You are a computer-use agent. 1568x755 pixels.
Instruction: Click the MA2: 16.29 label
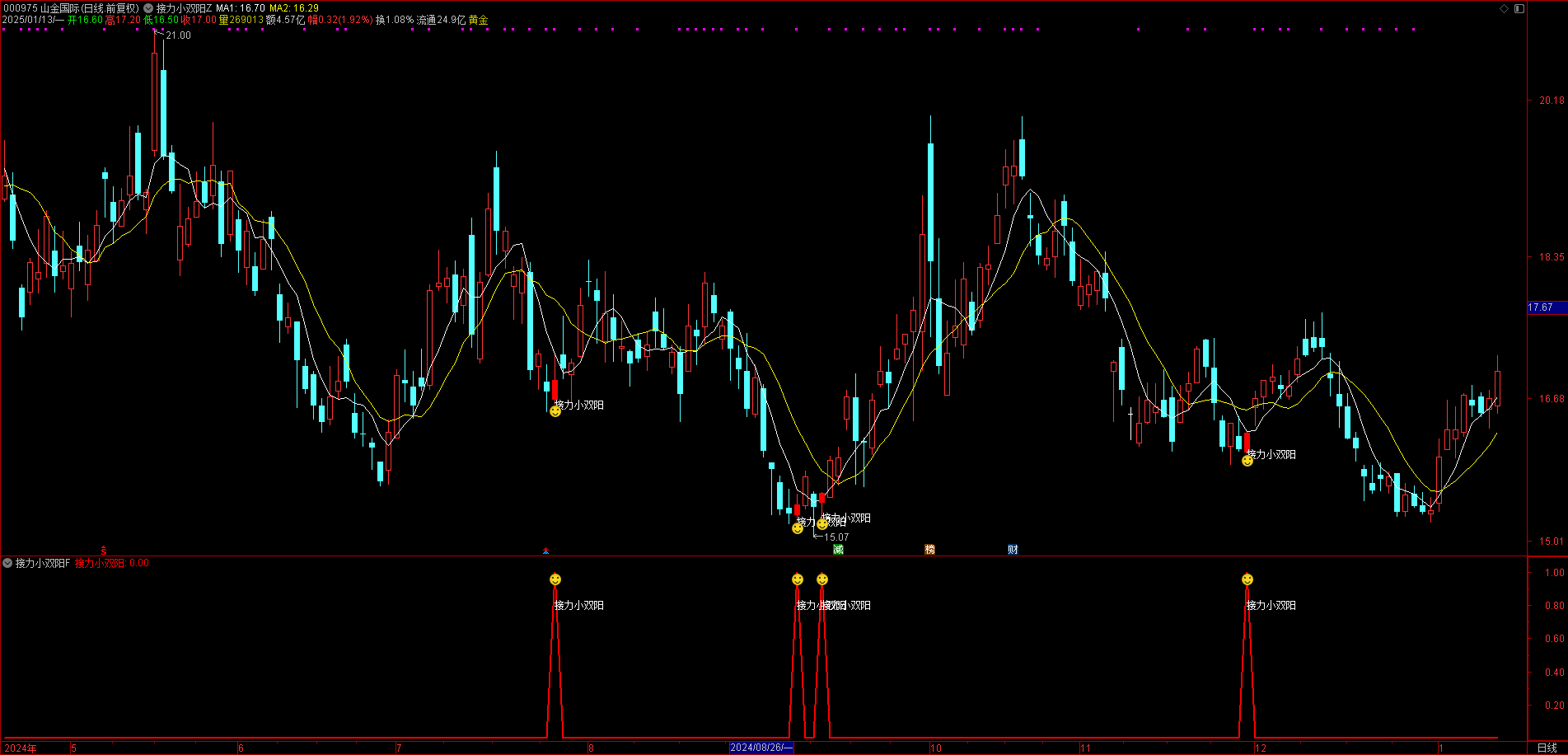click(294, 8)
